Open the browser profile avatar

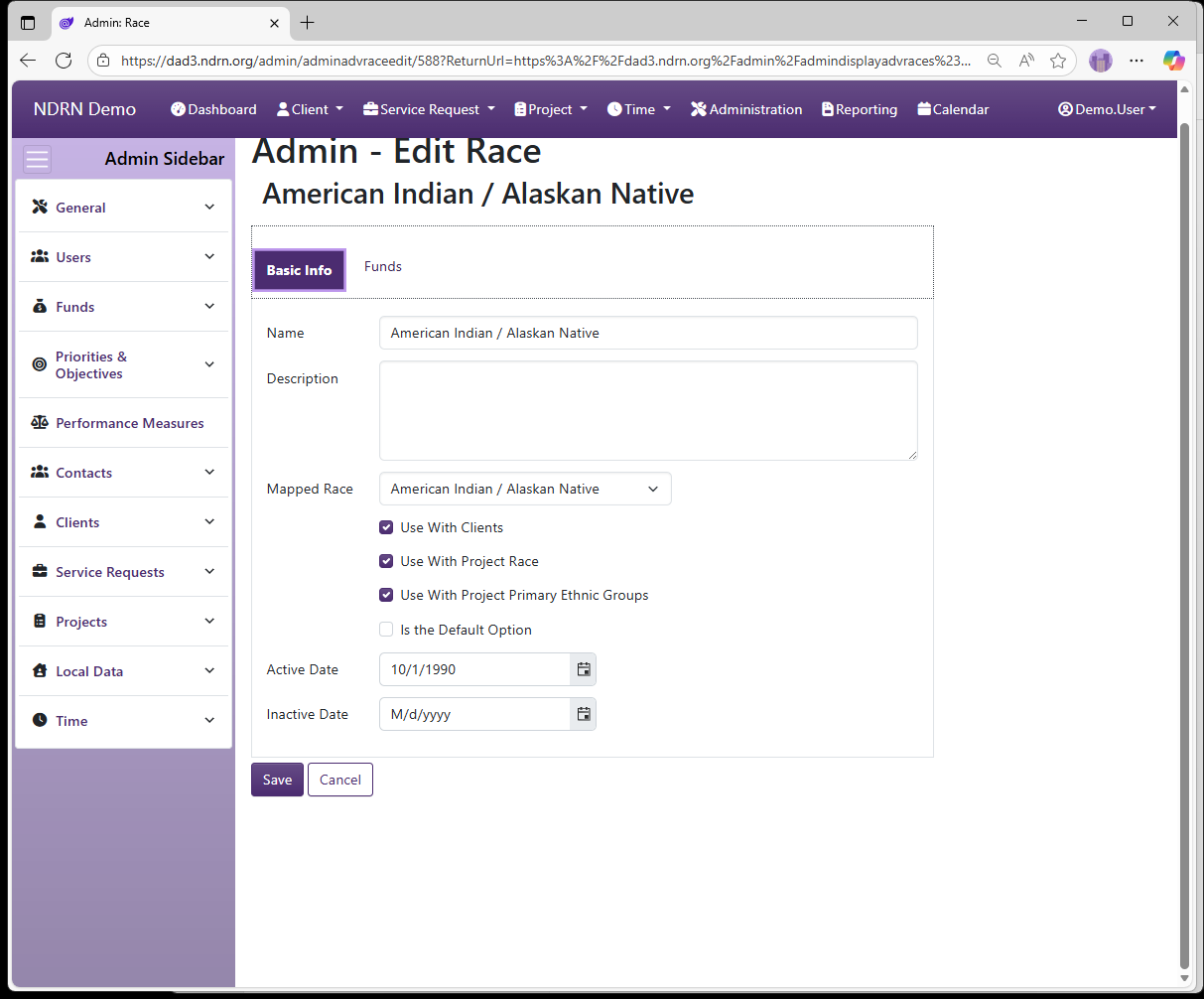pos(1101,61)
